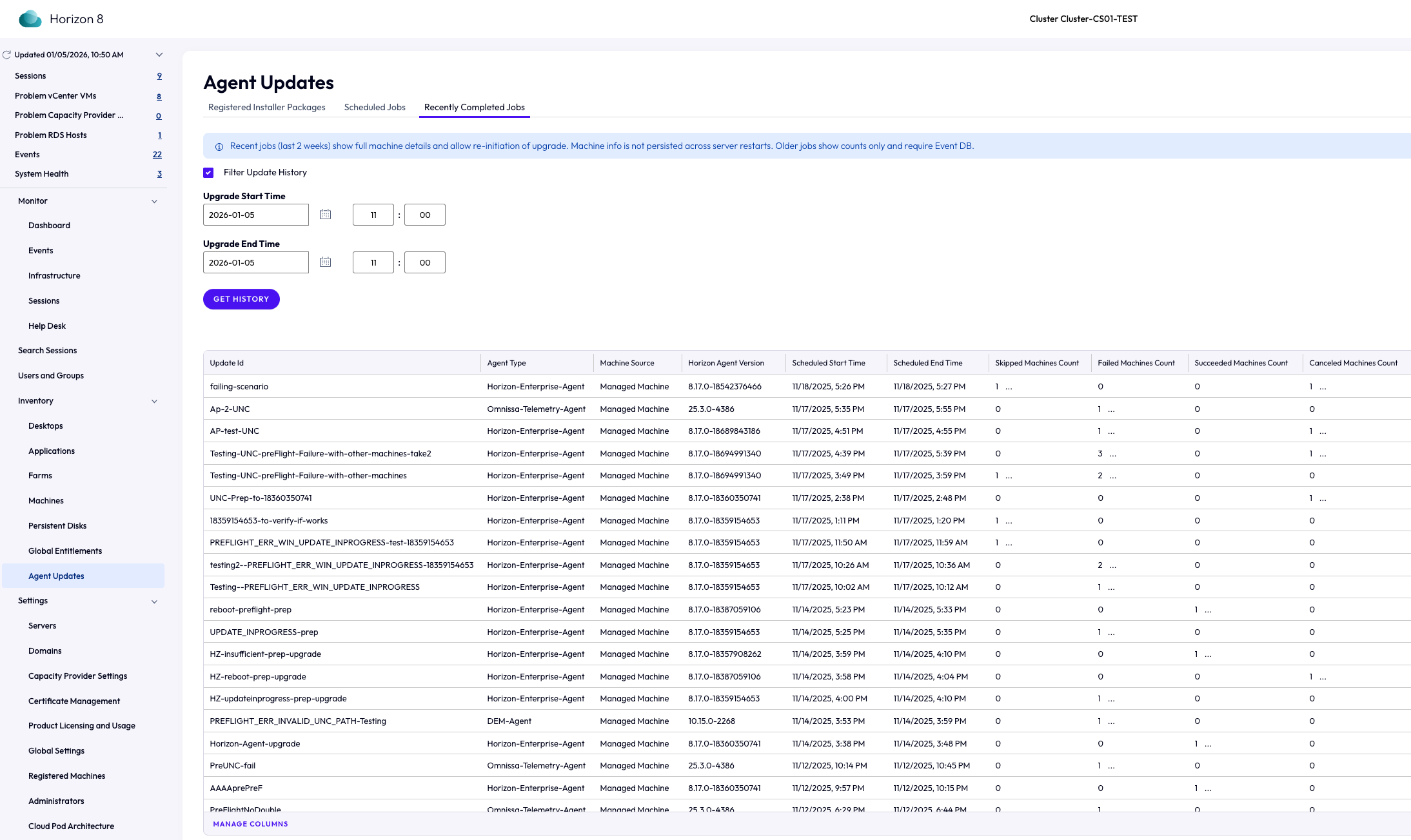Open Users and Groups in sidebar

point(51,376)
